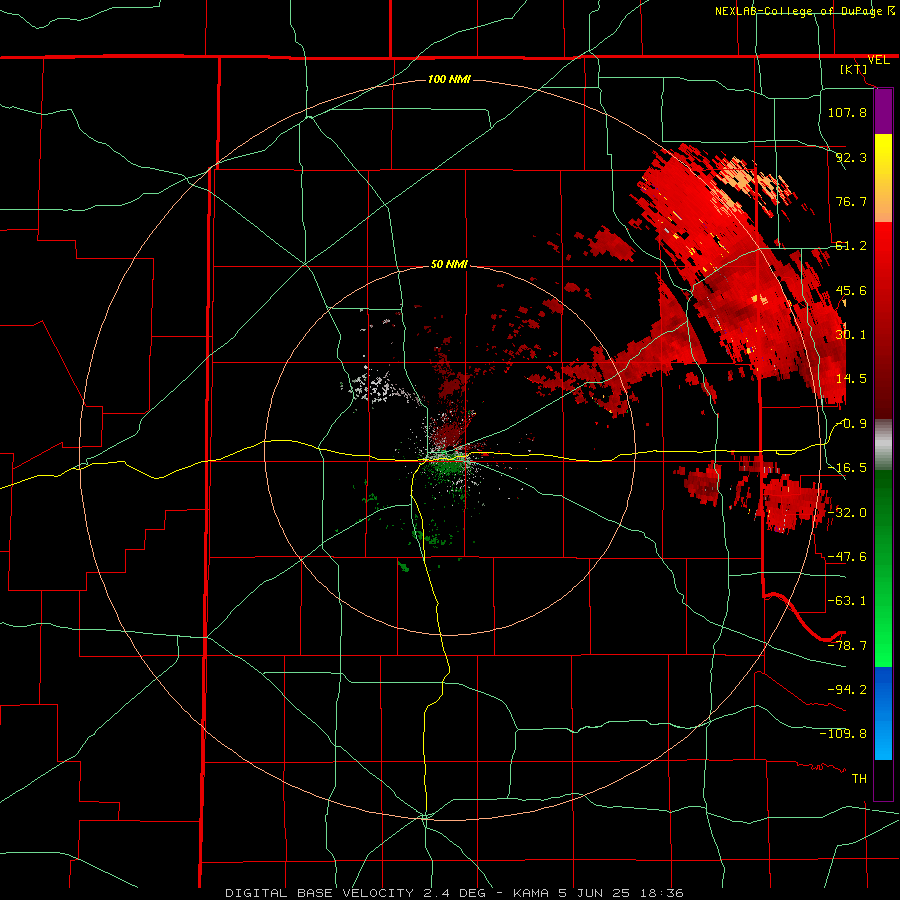Click the [KT] units label
The width and height of the screenshot is (900, 900).
click(853, 69)
